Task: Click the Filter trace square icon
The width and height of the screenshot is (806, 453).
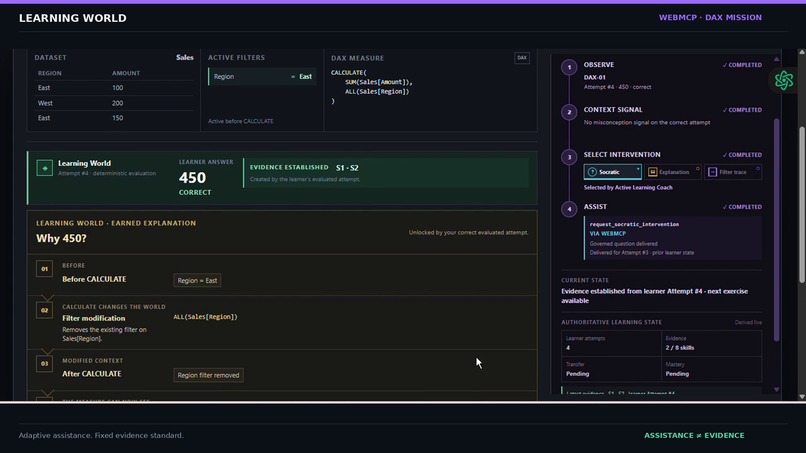Action: pyautogui.click(x=712, y=172)
